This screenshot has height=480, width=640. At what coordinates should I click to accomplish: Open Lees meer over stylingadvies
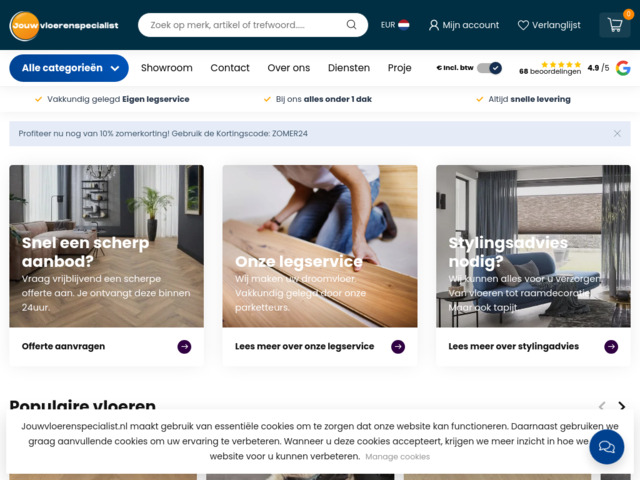pos(513,346)
